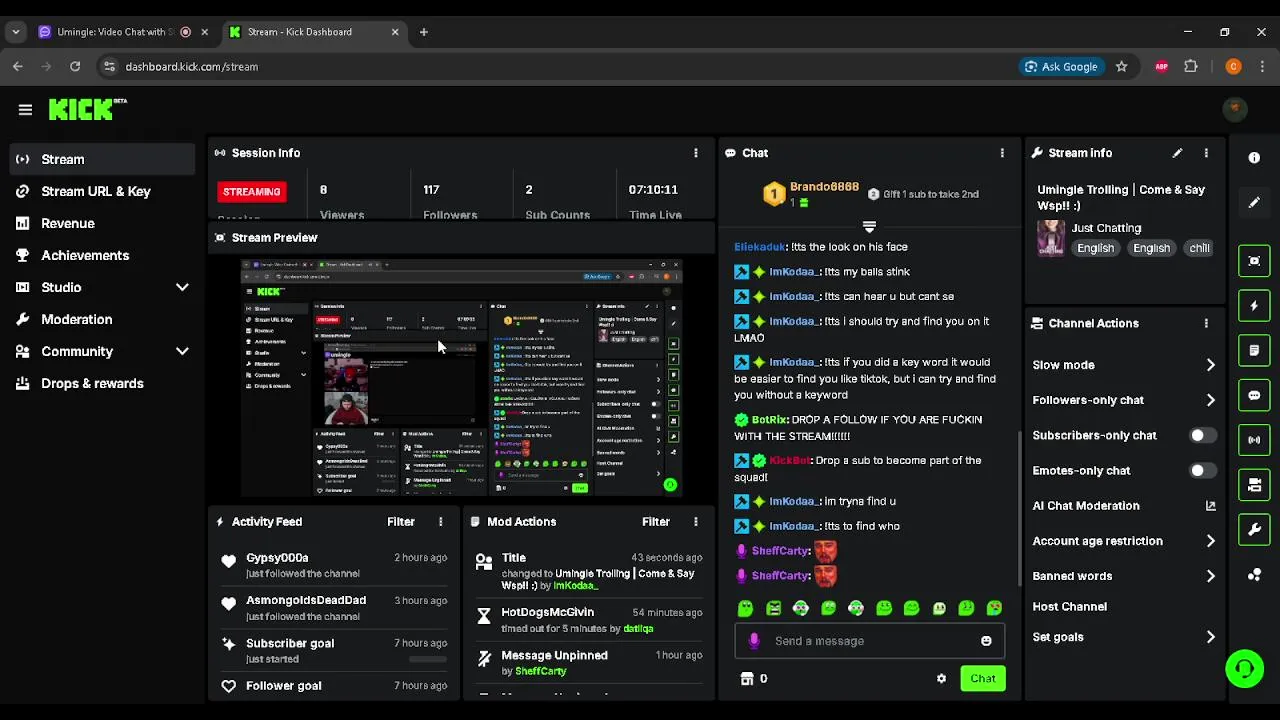Open Account age restriction arrow
Viewport: 1280px width, 720px height.
click(x=1211, y=541)
